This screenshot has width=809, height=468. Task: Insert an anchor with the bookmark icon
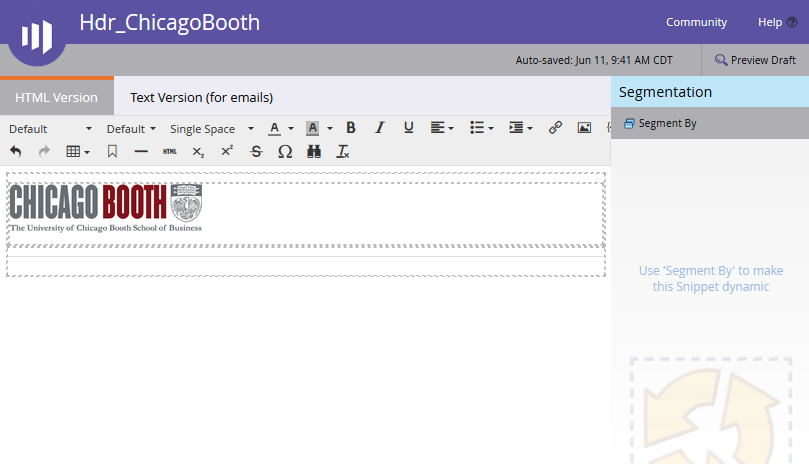click(x=112, y=152)
